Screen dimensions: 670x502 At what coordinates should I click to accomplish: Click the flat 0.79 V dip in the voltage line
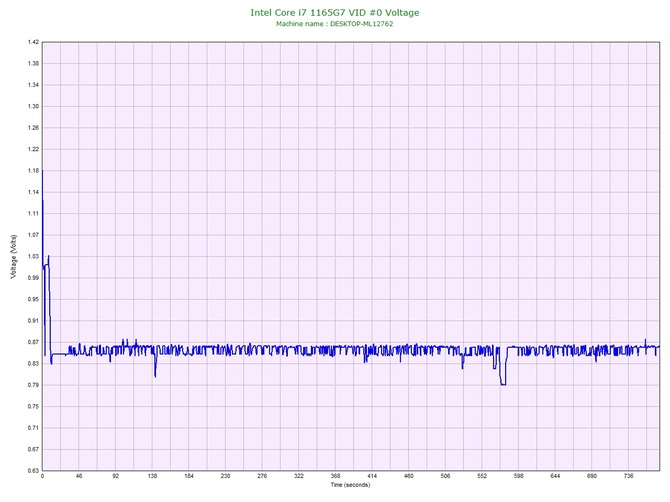coord(503,385)
